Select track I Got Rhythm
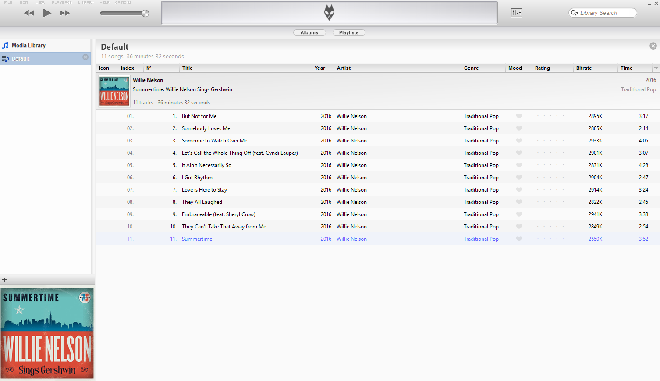660x381 pixels. [x=197, y=177]
